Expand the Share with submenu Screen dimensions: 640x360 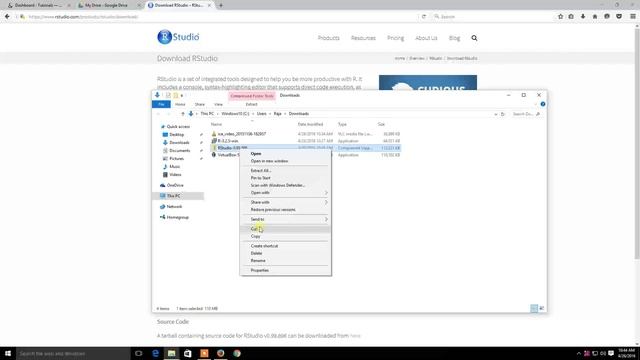285,202
